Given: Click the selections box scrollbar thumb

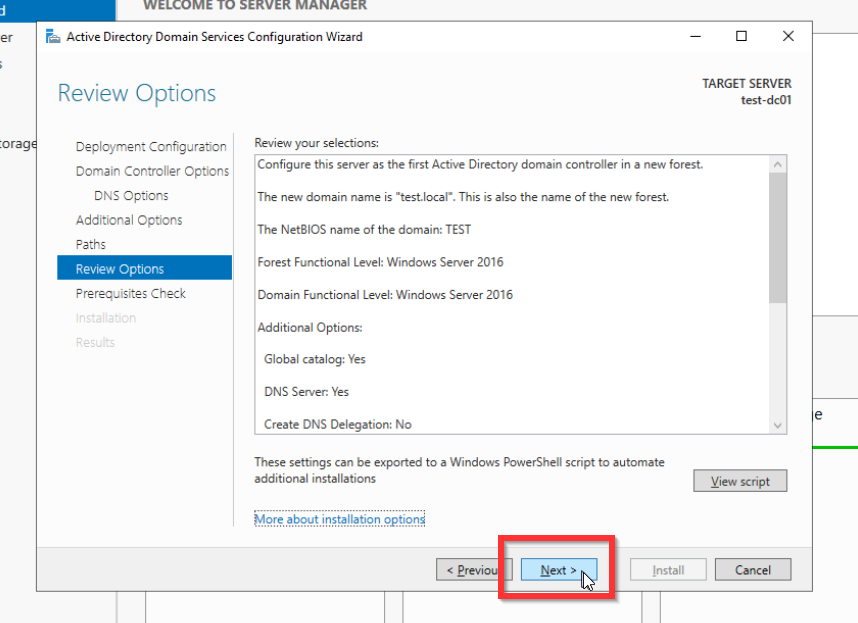Looking at the screenshot, I should click(778, 238).
